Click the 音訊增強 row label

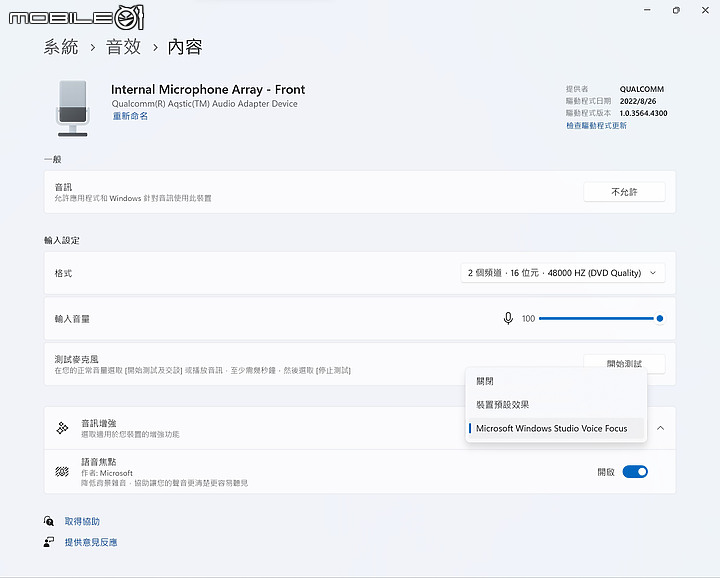pyautogui.click(x=99, y=423)
